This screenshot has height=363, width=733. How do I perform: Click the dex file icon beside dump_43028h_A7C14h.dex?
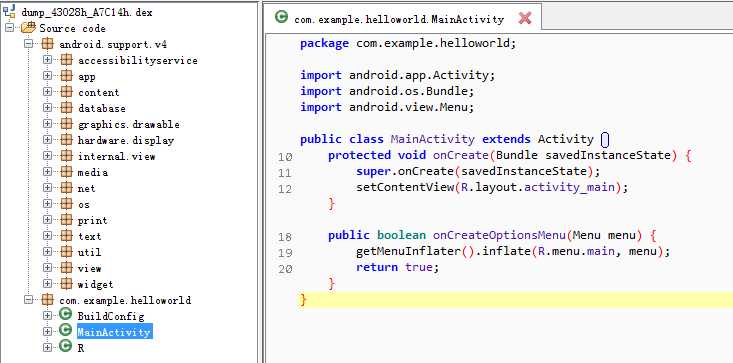[x=9, y=12]
